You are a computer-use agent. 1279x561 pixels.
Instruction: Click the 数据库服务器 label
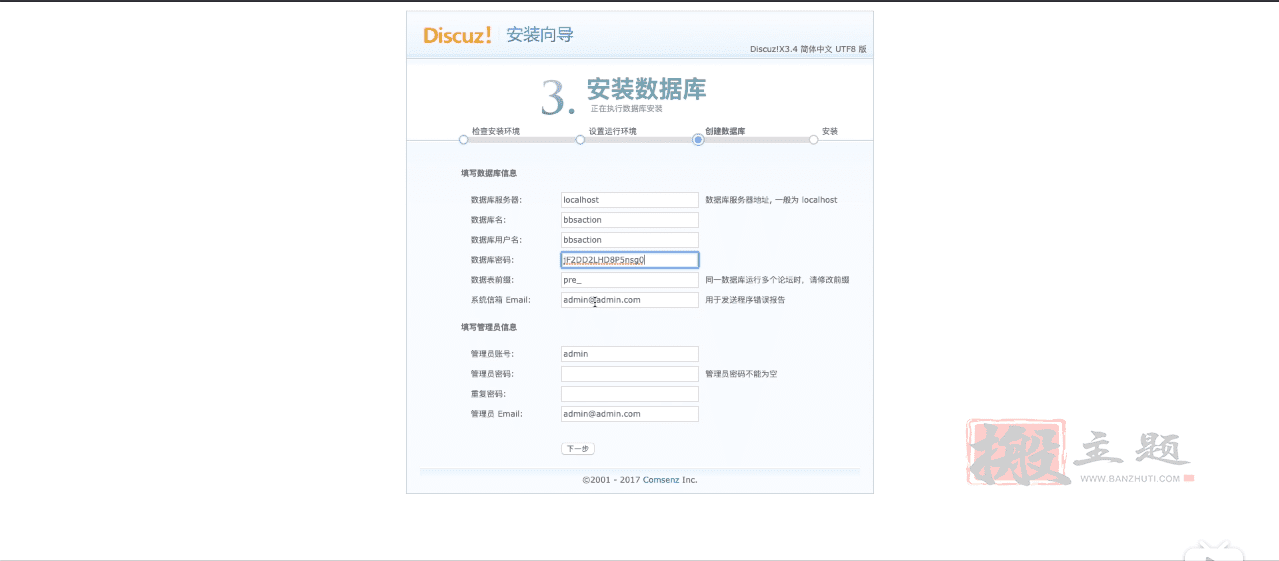click(496, 200)
